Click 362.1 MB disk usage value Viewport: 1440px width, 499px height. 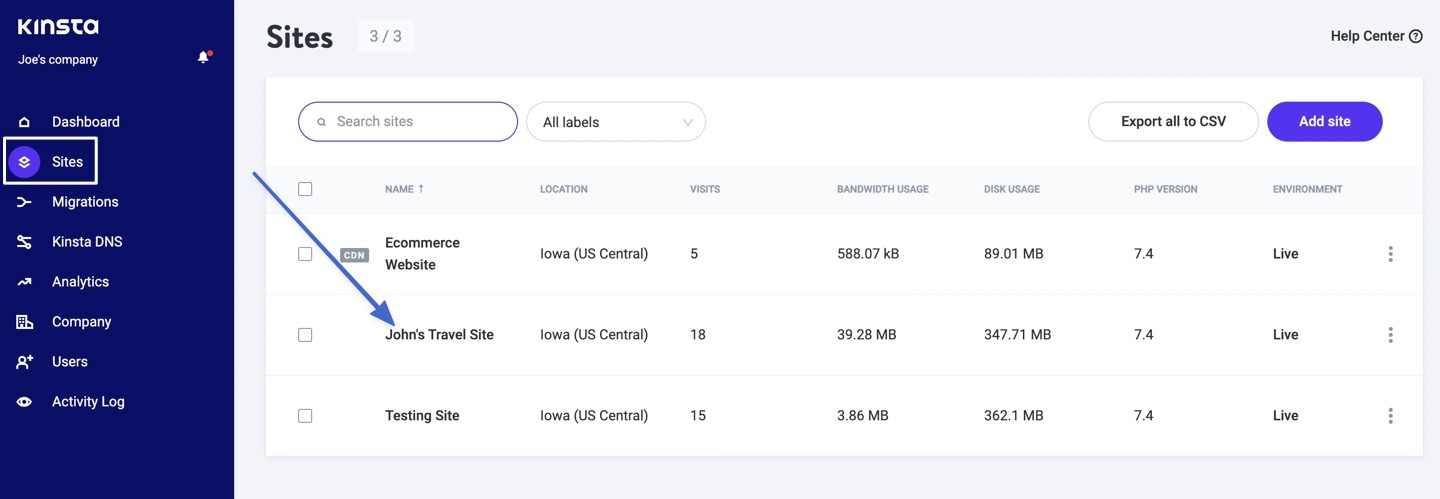(1013, 415)
